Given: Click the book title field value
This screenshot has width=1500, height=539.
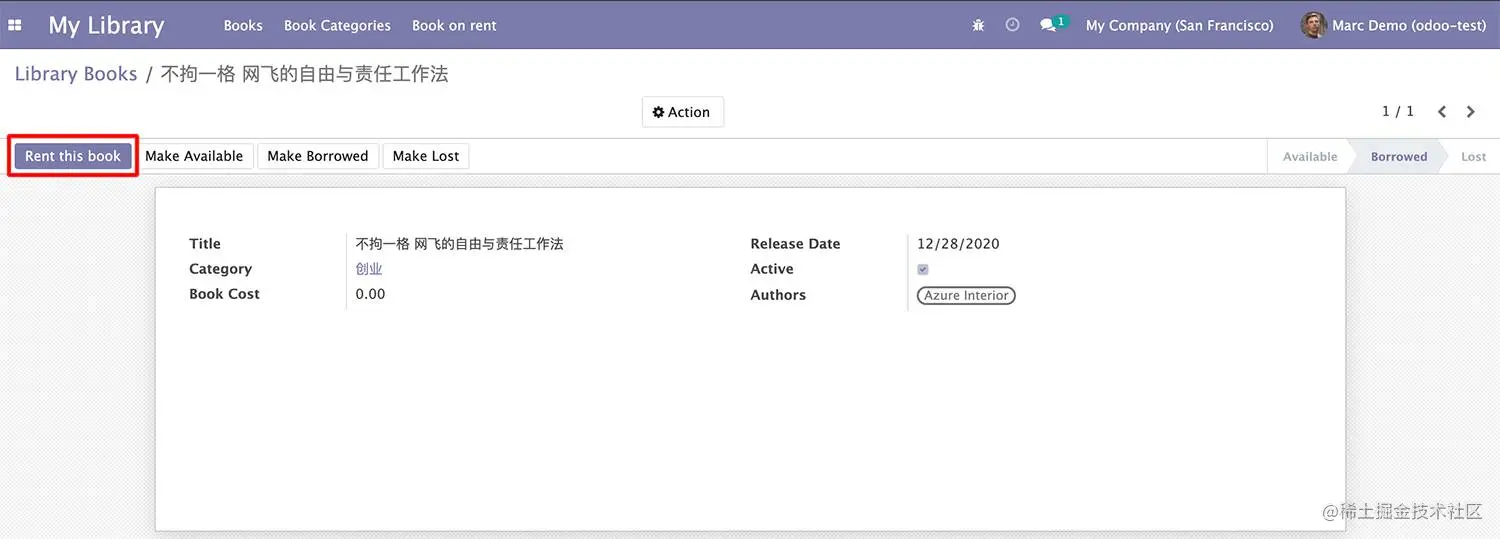Looking at the screenshot, I should (x=460, y=244).
